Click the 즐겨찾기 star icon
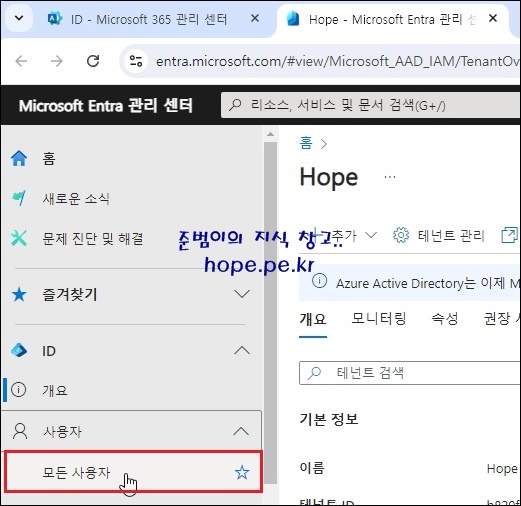 (19, 295)
